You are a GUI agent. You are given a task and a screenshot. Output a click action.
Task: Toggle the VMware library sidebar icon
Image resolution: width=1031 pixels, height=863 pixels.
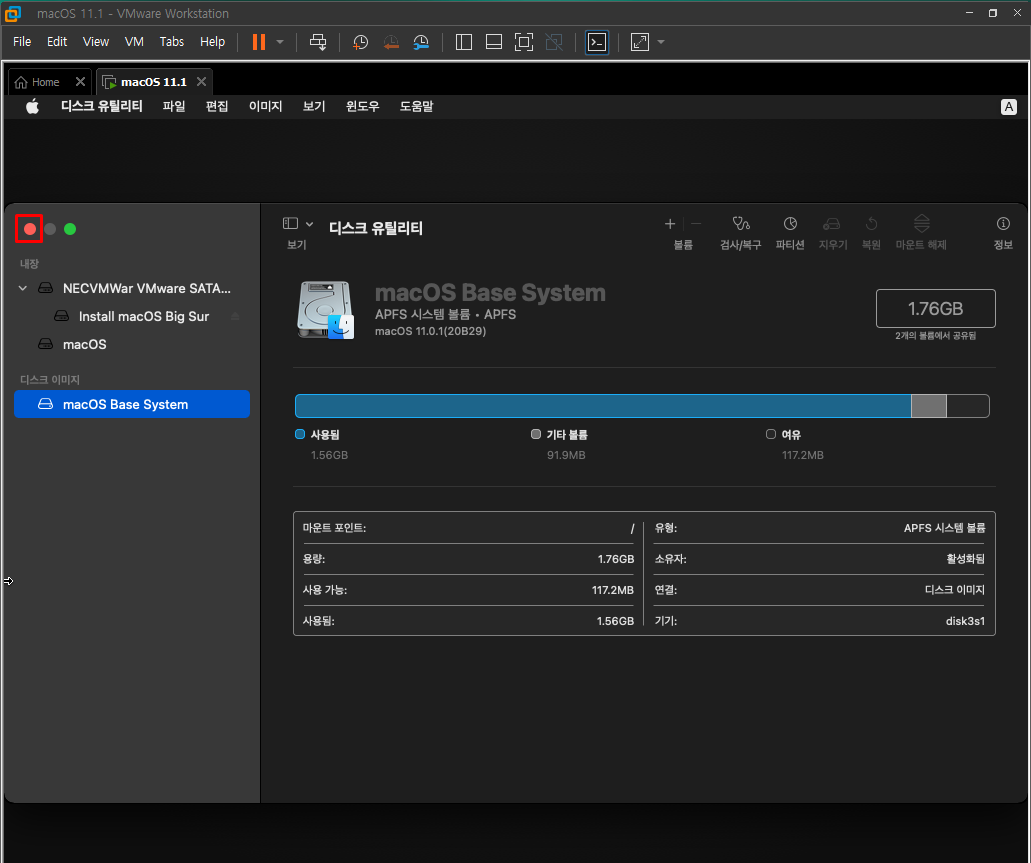(464, 42)
